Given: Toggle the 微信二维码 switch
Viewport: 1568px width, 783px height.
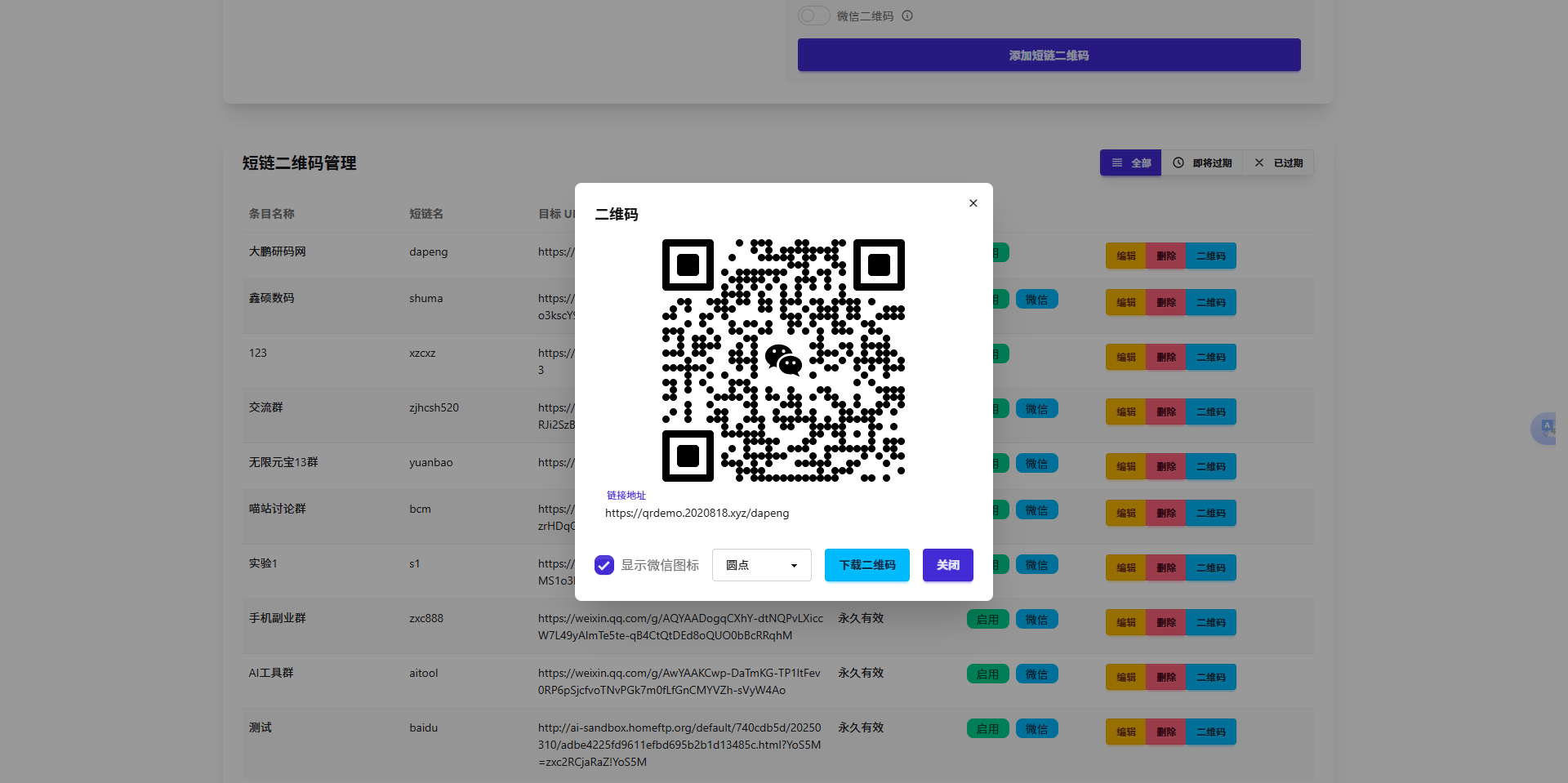Looking at the screenshot, I should (x=813, y=16).
